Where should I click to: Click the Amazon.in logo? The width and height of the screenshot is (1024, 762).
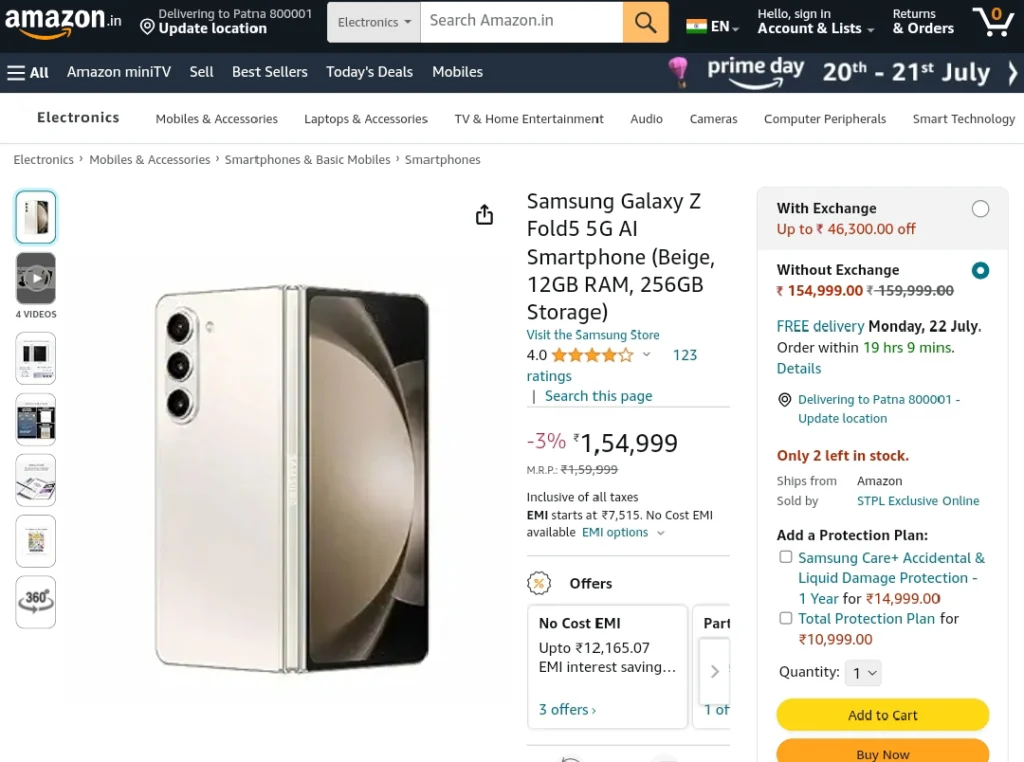click(x=63, y=22)
